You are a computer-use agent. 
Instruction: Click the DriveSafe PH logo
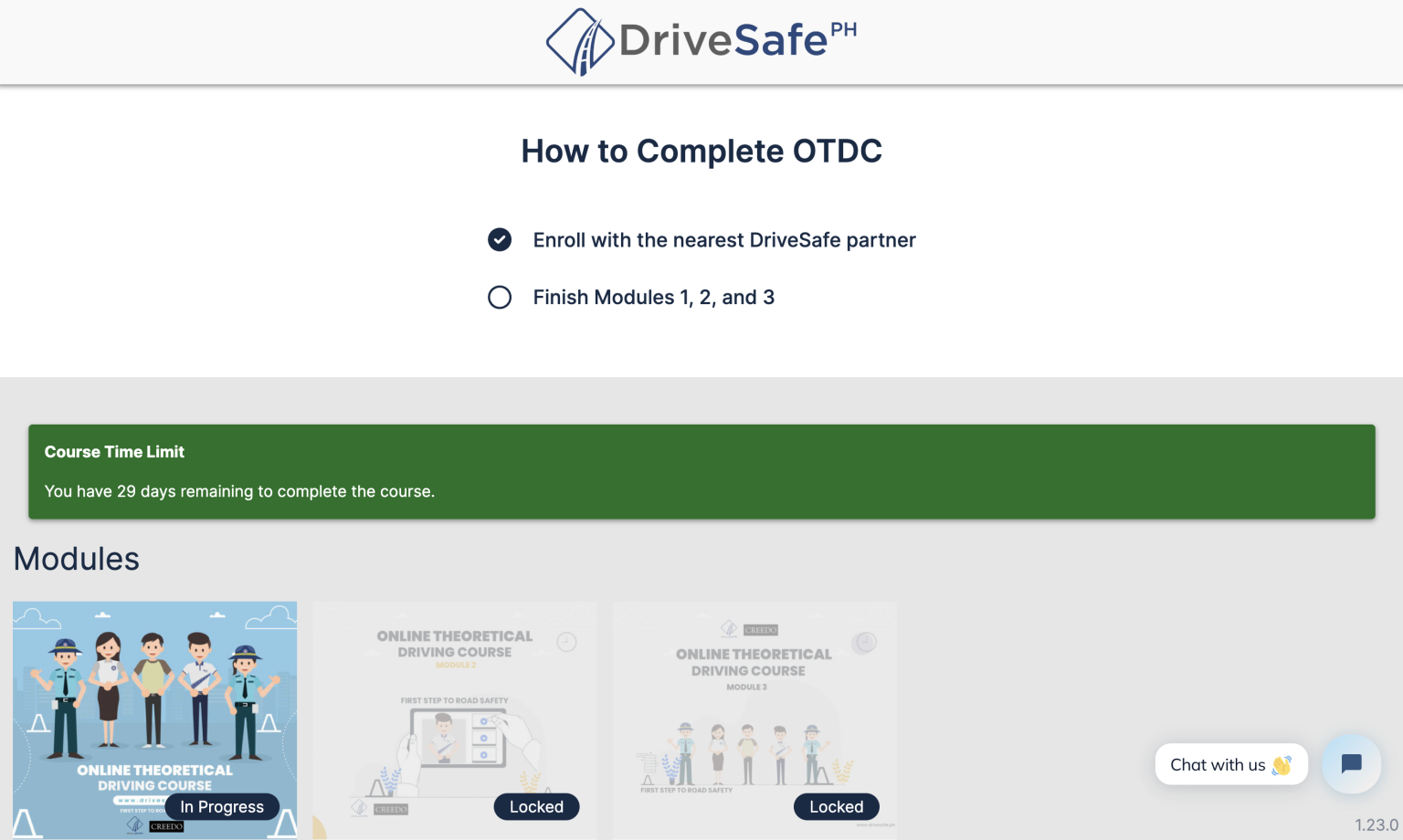coord(701,41)
